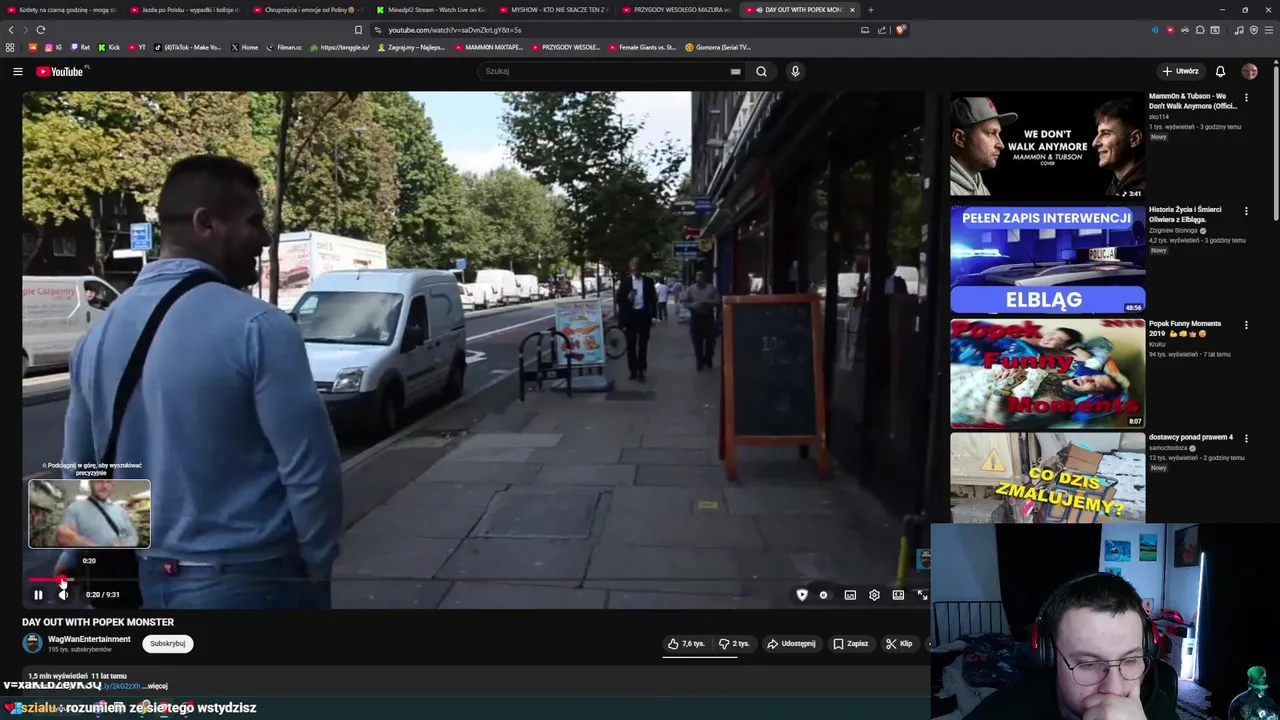Image resolution: width=1280 pixels, height=720 pixels.
Task: Open the X Home bookmark
Action: [x=244, y=47]
